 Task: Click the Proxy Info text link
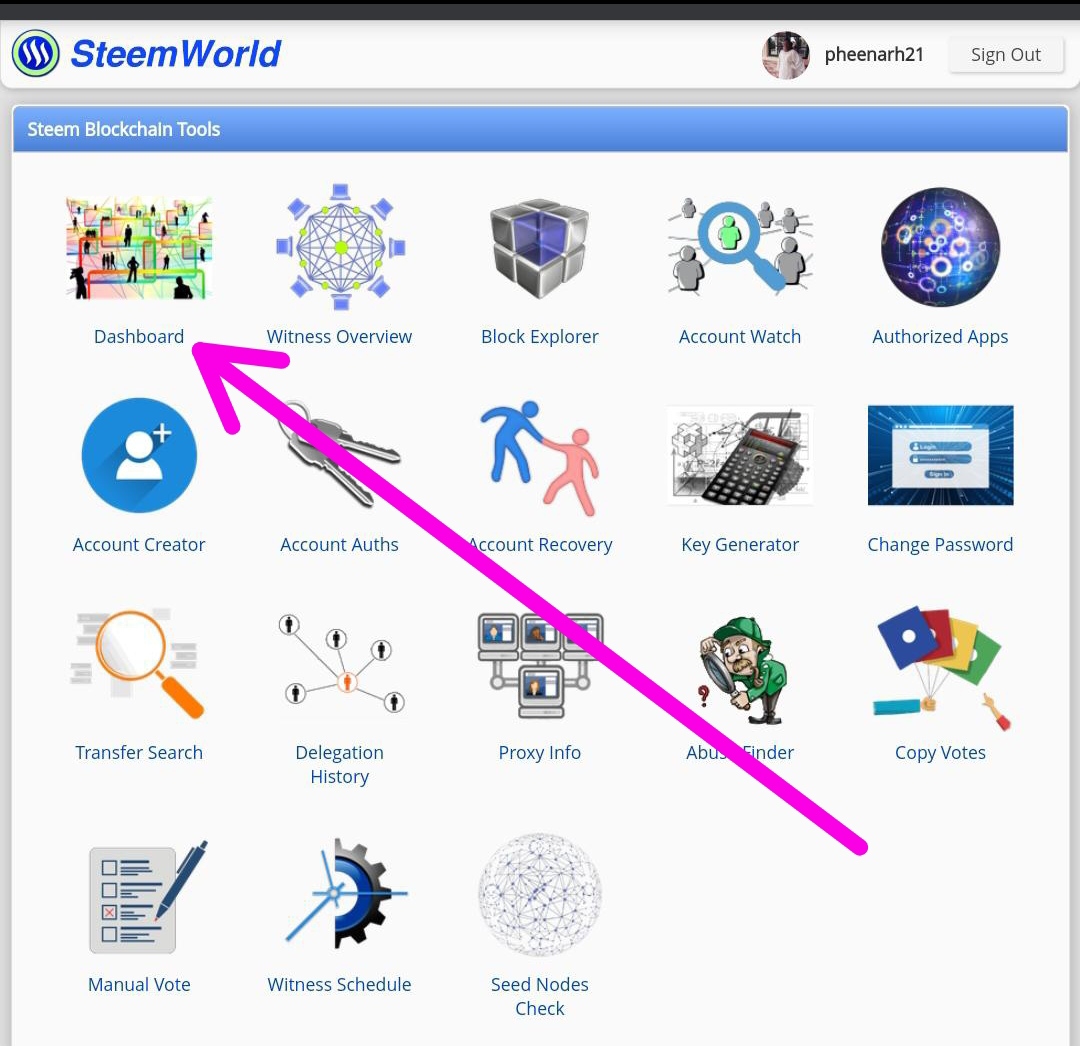pos(540,753)
